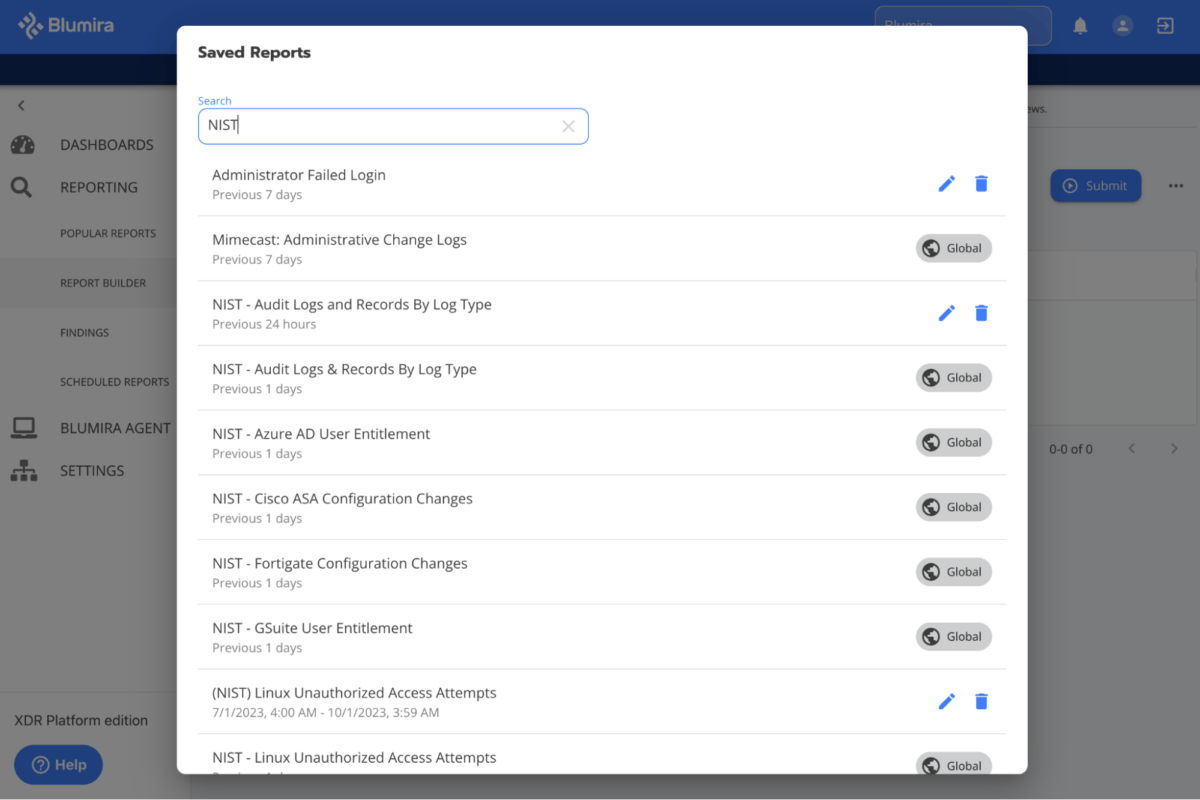Delete the (NIST) Linux Unauthorized Access Attempts report

pyautogui.click(x=981, y=701)
